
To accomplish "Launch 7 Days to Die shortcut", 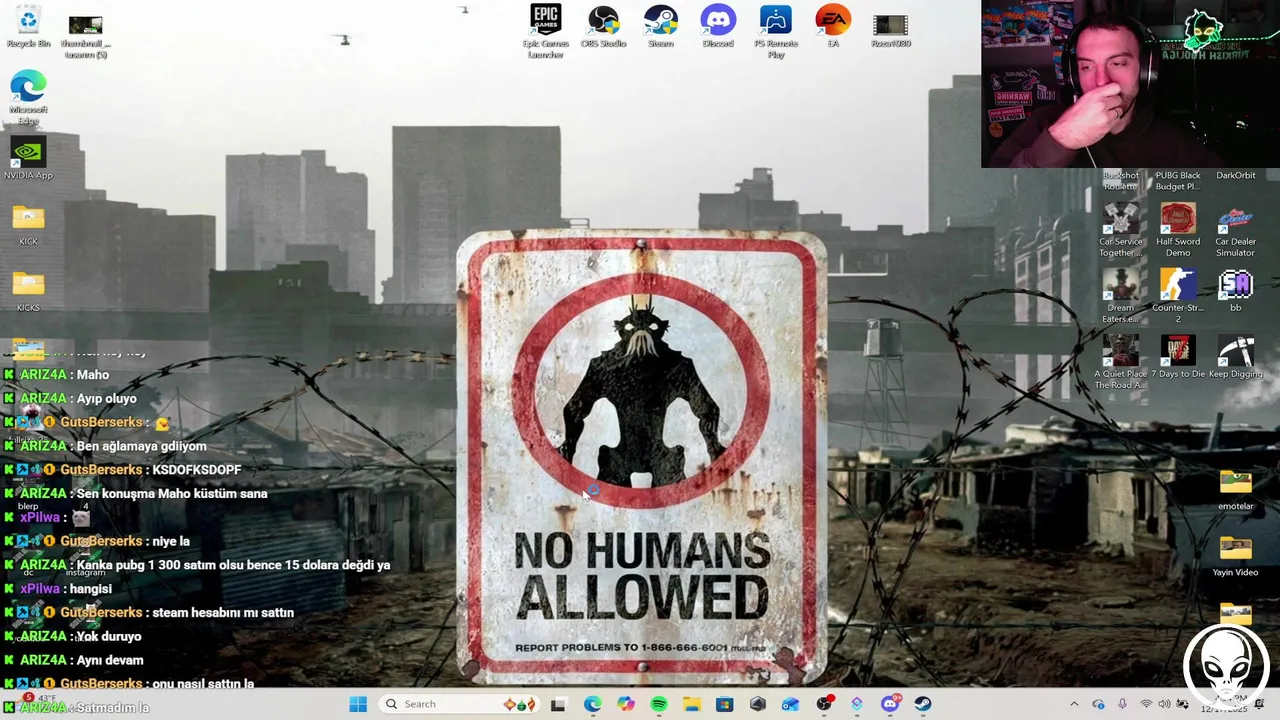I will [x=1178, y=356].
